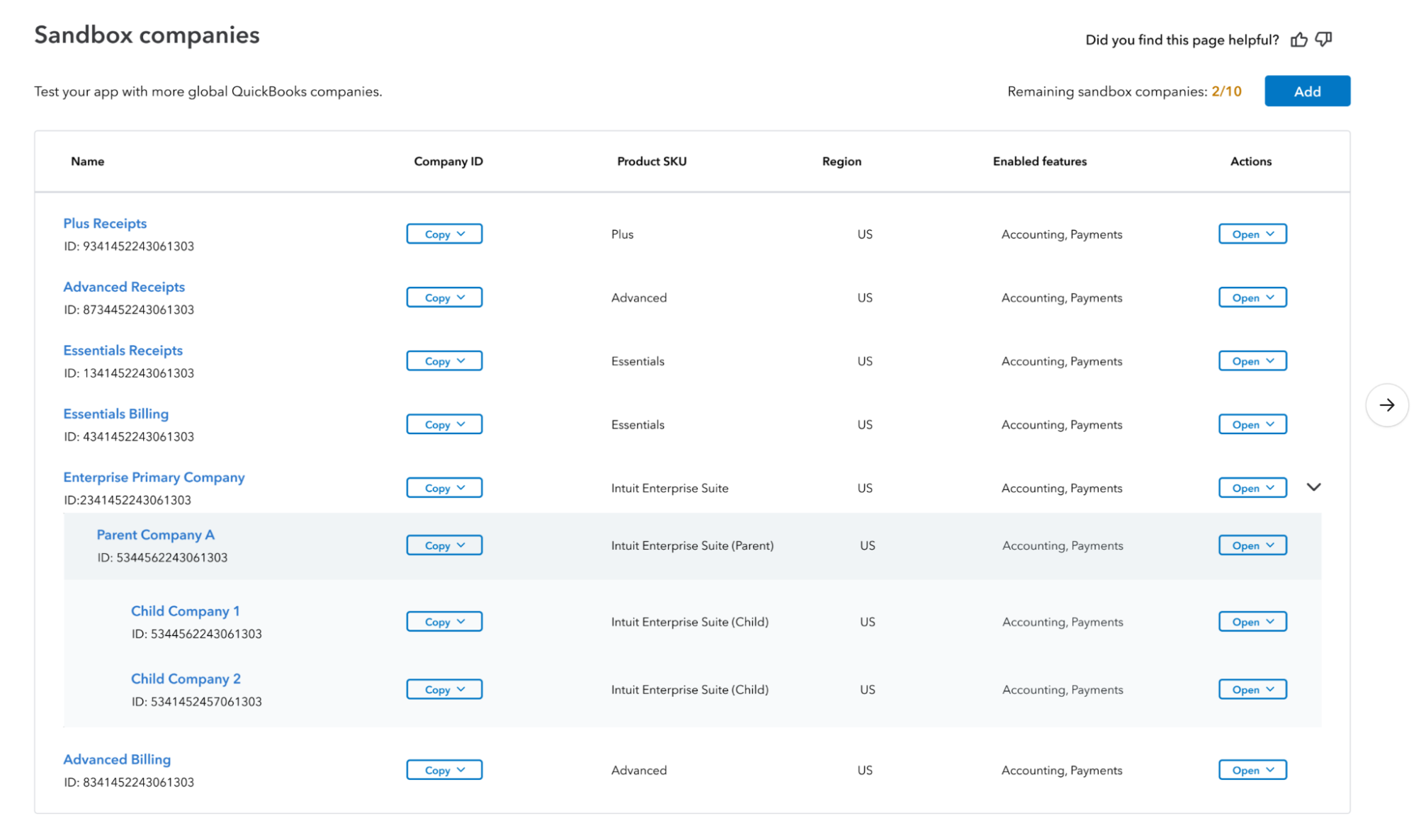Click Essentials SKU cell for Essentials Billing

pos(638,425)
